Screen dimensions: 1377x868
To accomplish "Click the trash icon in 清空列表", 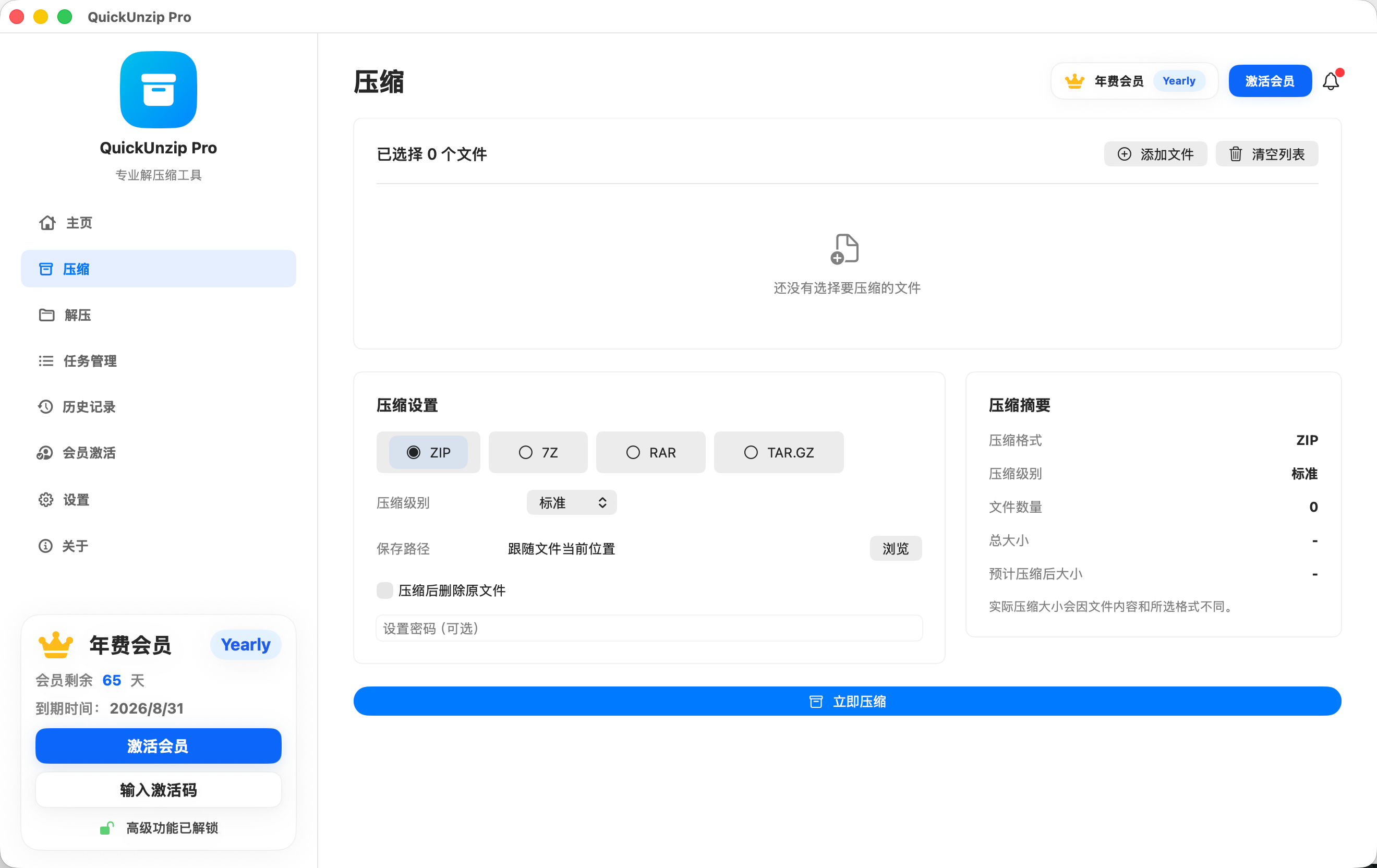I will [1236, 154].
